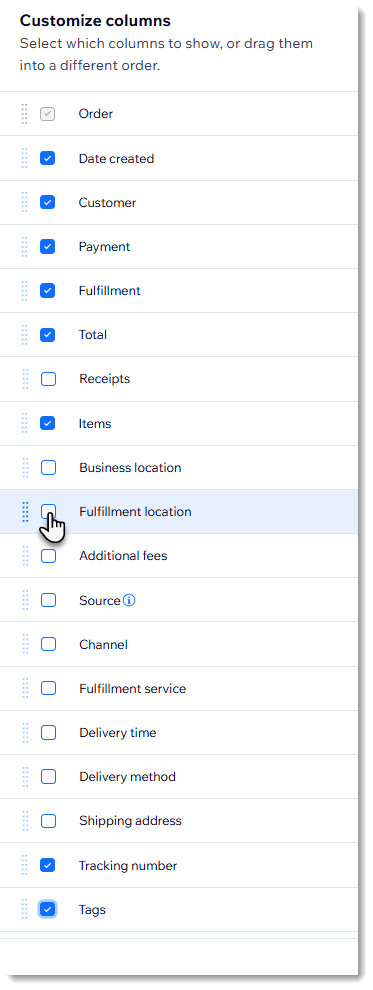Click the 'Customer' label
This screenshot has height=990, width=373.
click(107, 203)
